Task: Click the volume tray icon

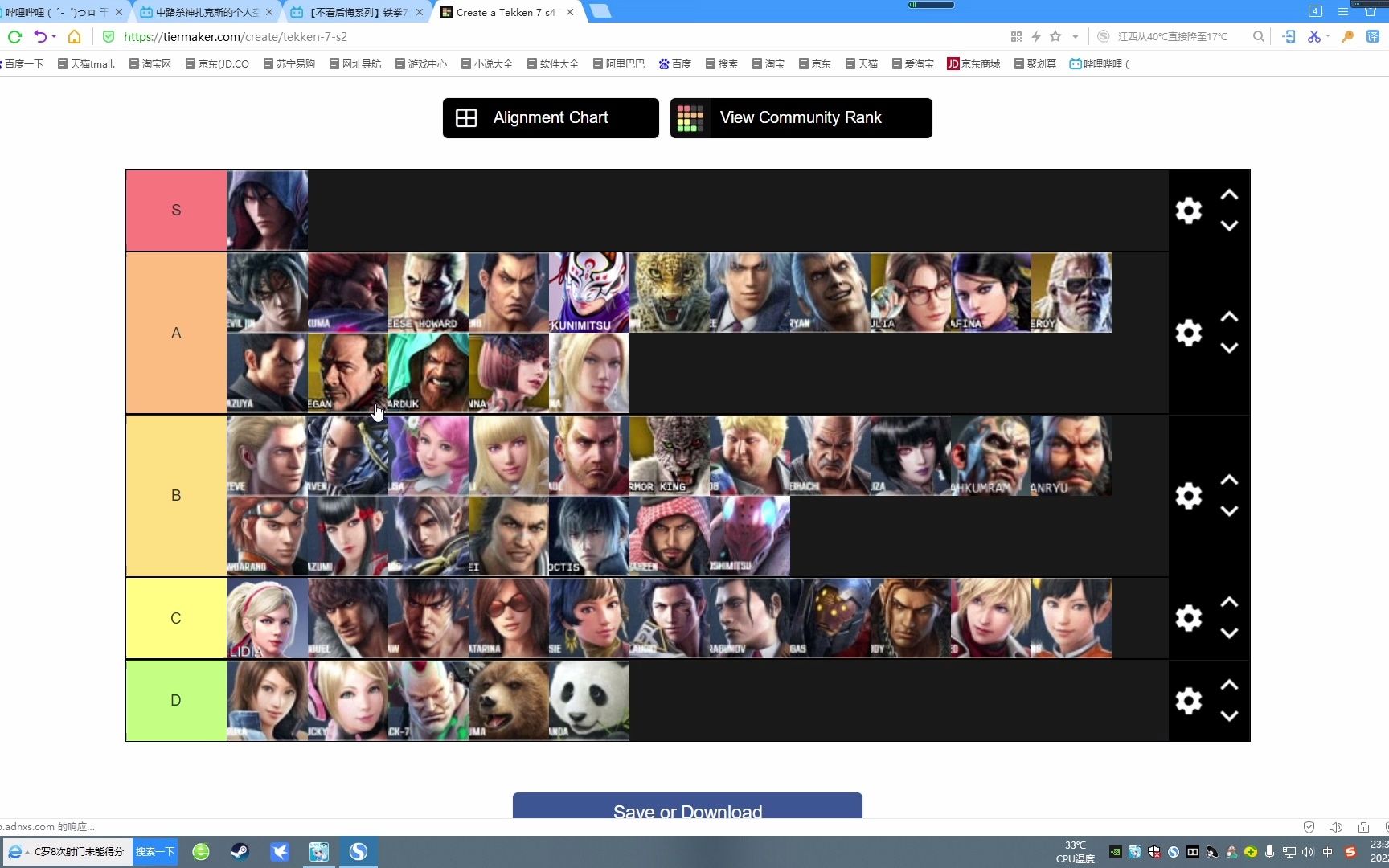Action: pyautogui.click(x=1308, y=852)
